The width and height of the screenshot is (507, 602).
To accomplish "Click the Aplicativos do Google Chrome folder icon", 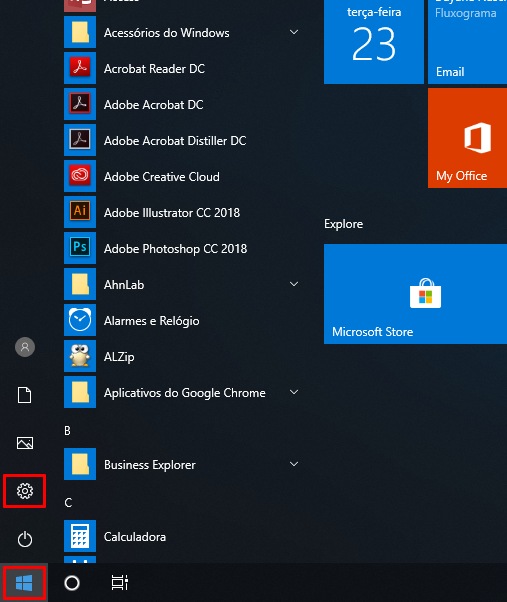I will 80,392.
